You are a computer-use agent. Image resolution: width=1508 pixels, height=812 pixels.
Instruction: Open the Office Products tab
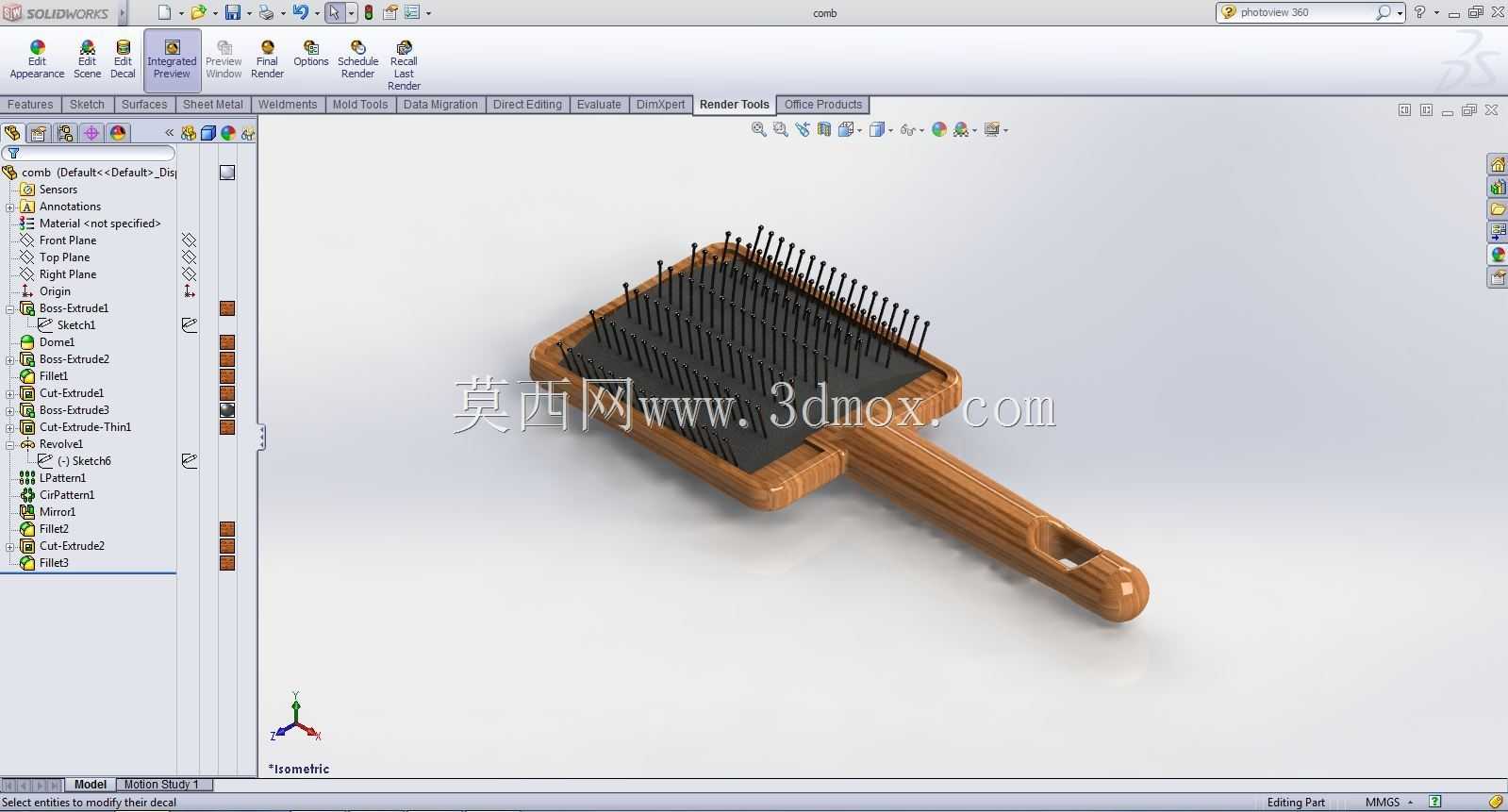[823, 105]
